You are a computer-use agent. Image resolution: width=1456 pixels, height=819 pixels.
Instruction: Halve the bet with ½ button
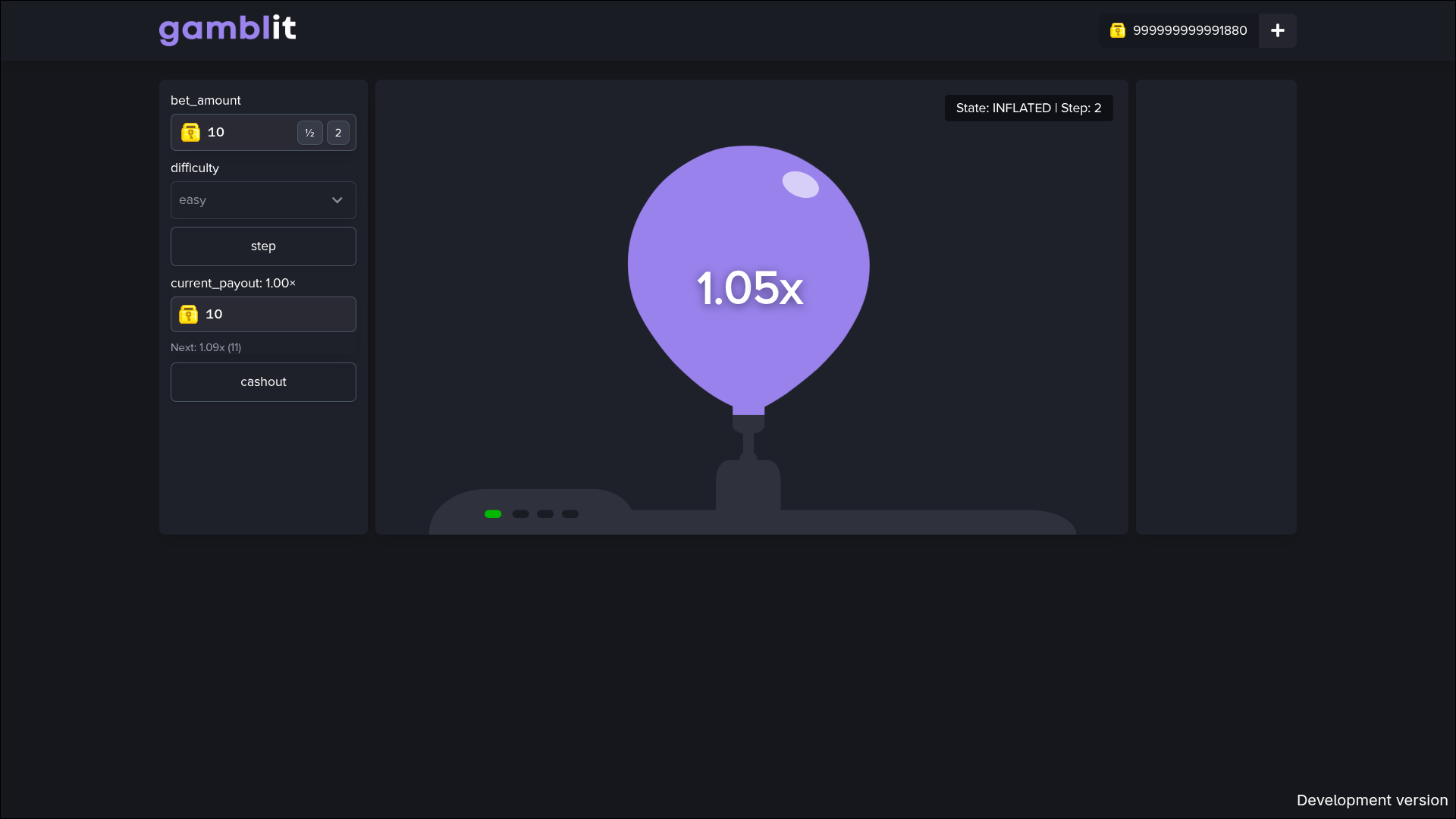pos(309,133)
